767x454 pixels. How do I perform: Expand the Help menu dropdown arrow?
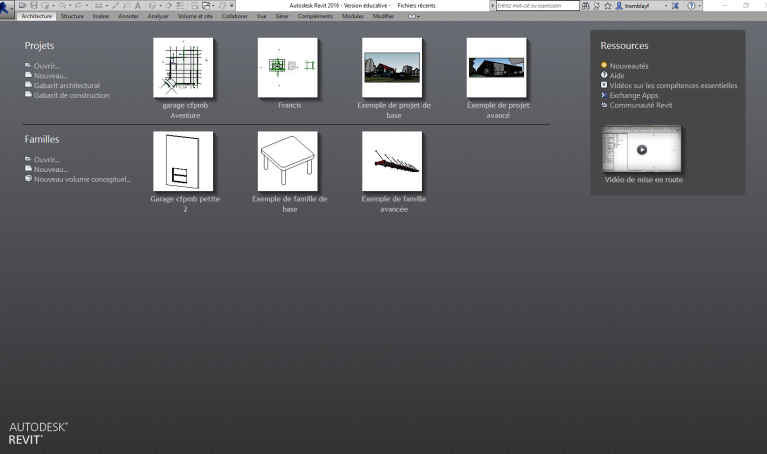(x=699, y=6)
